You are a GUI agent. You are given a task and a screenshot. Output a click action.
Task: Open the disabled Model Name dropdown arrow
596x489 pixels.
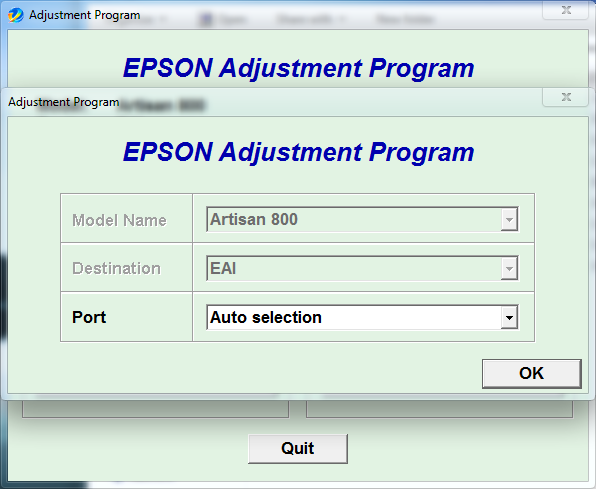point(509,219)
